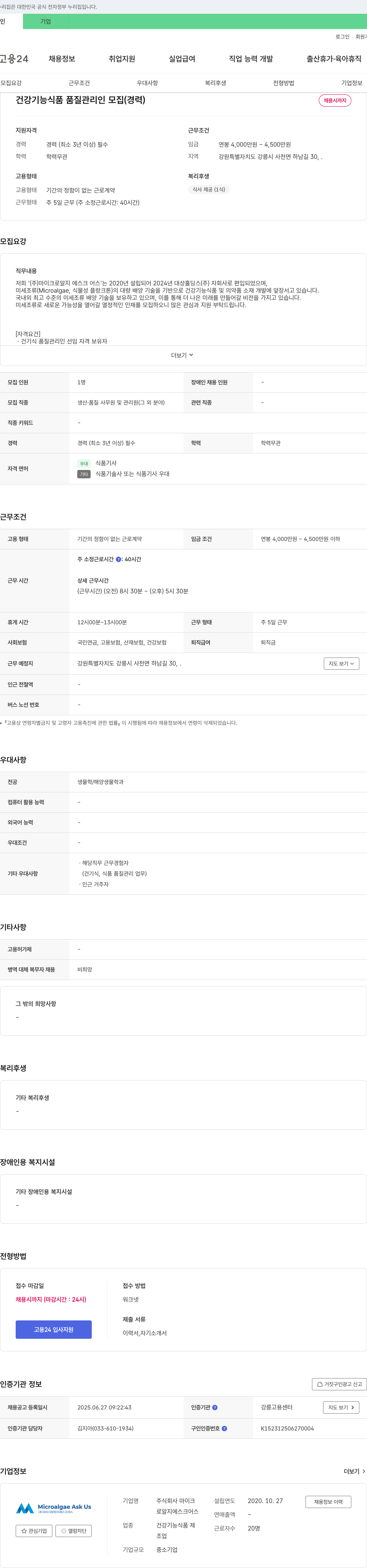Jump to the 우대사항 section tab
Screen dimensions: 367x1568
tap(147, 83)
